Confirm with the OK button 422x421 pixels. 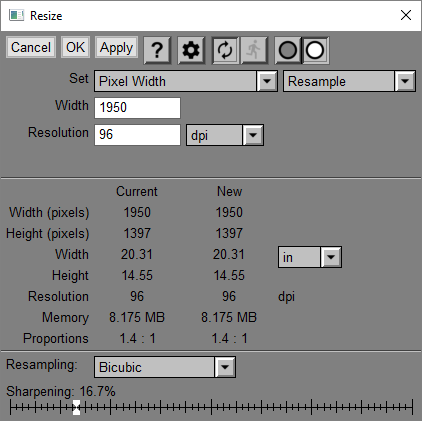point(75,47)
